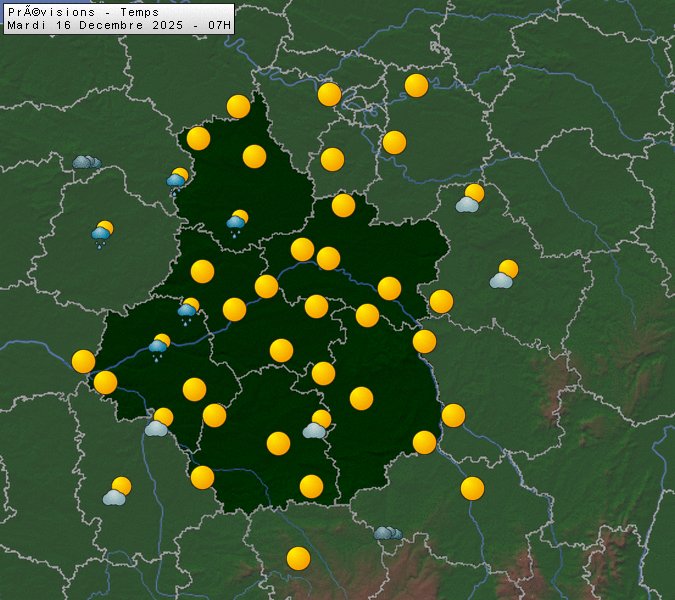Click the partly cloudy icon on the dark region's southwest border
The width and height of the screenshot is (675, 600).
[159, 422]
